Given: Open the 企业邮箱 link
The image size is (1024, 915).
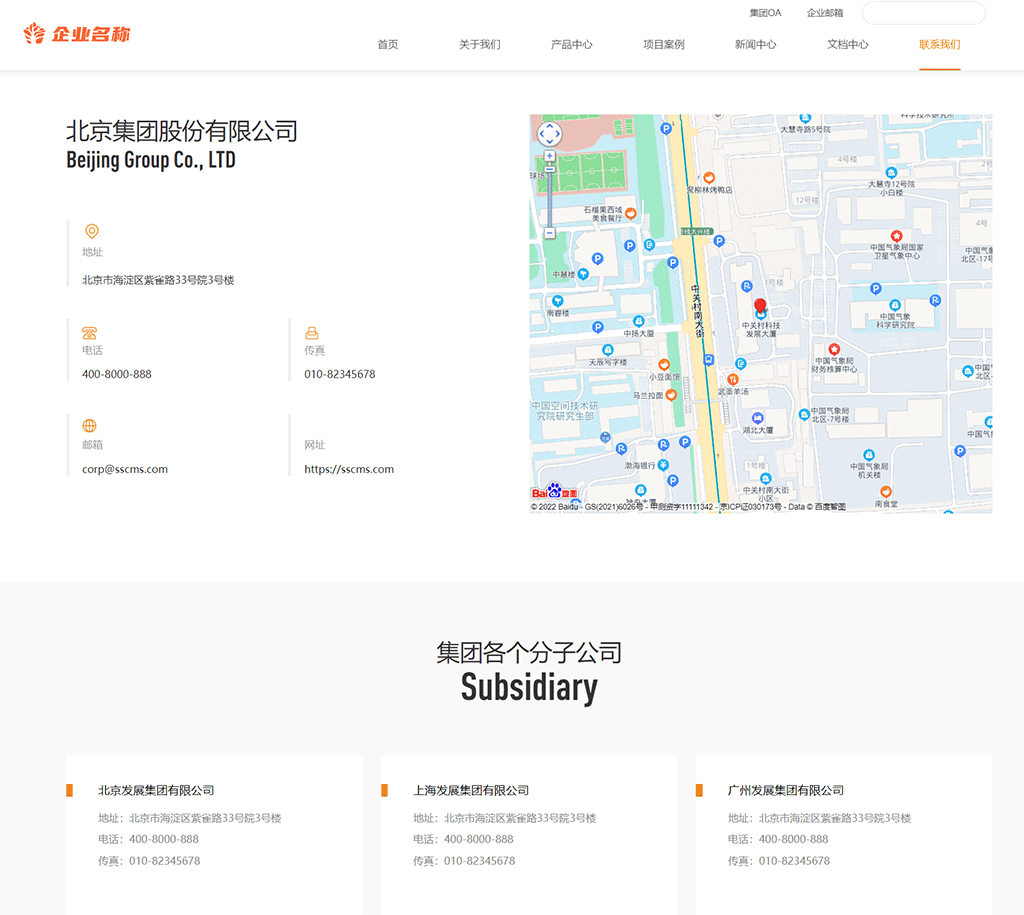Looking at the screenshot, I should coord(825,13).
